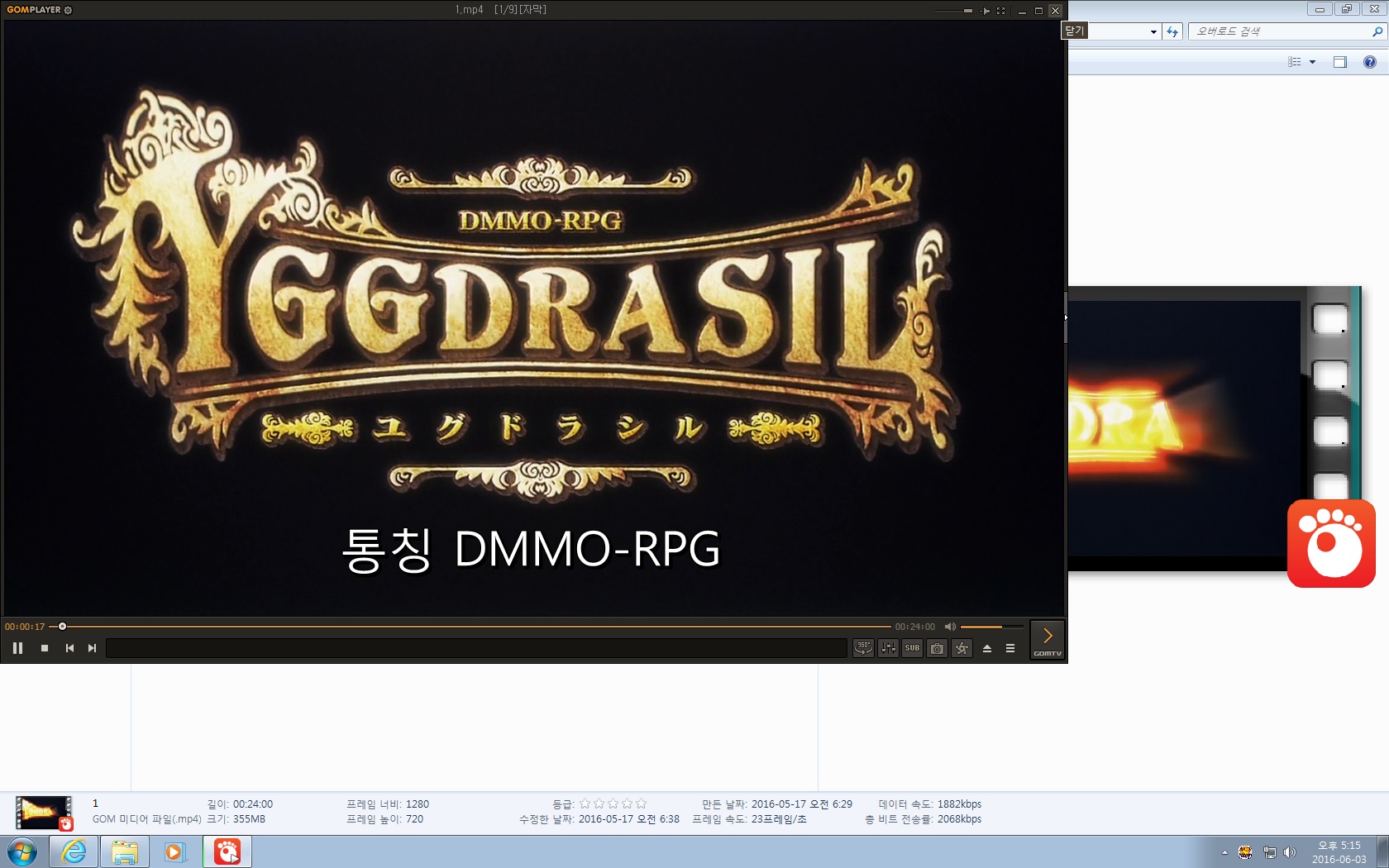Screen dimensions: 1389x868
Task: Show hidden system tray icons
Action: click(x=1224, y=852)
